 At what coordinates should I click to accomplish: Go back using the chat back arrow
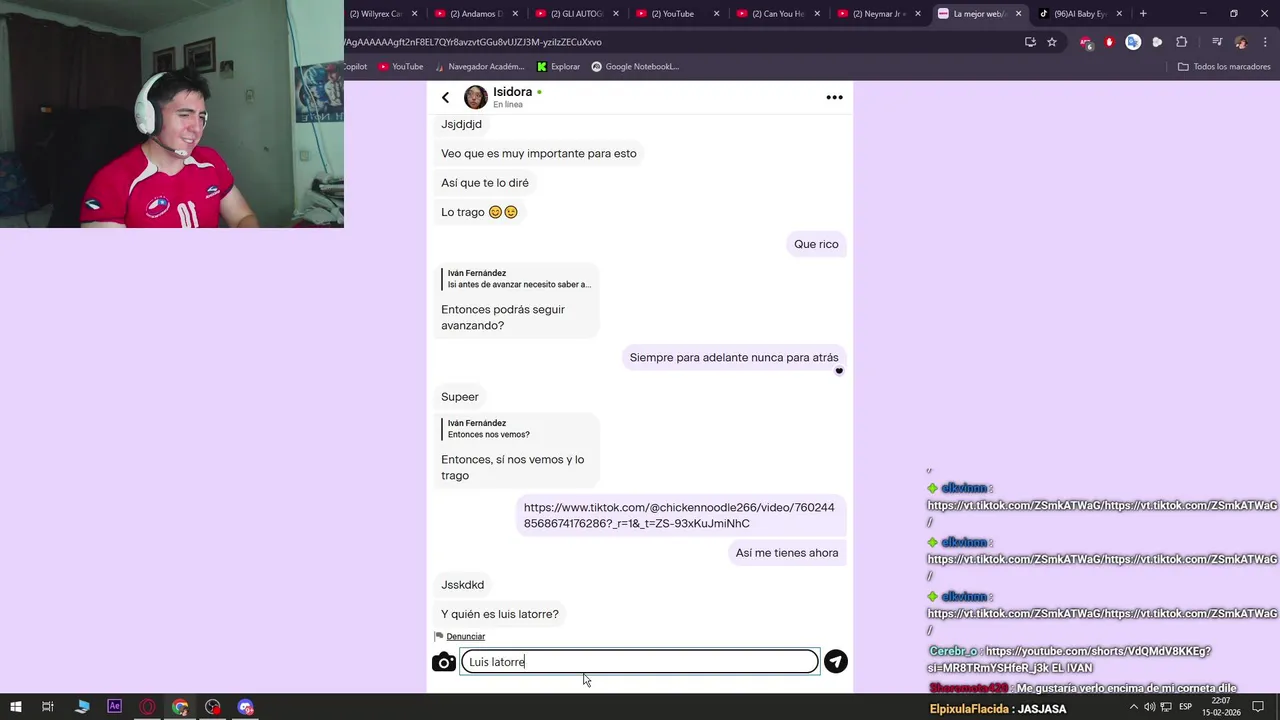tap(446, 97)
